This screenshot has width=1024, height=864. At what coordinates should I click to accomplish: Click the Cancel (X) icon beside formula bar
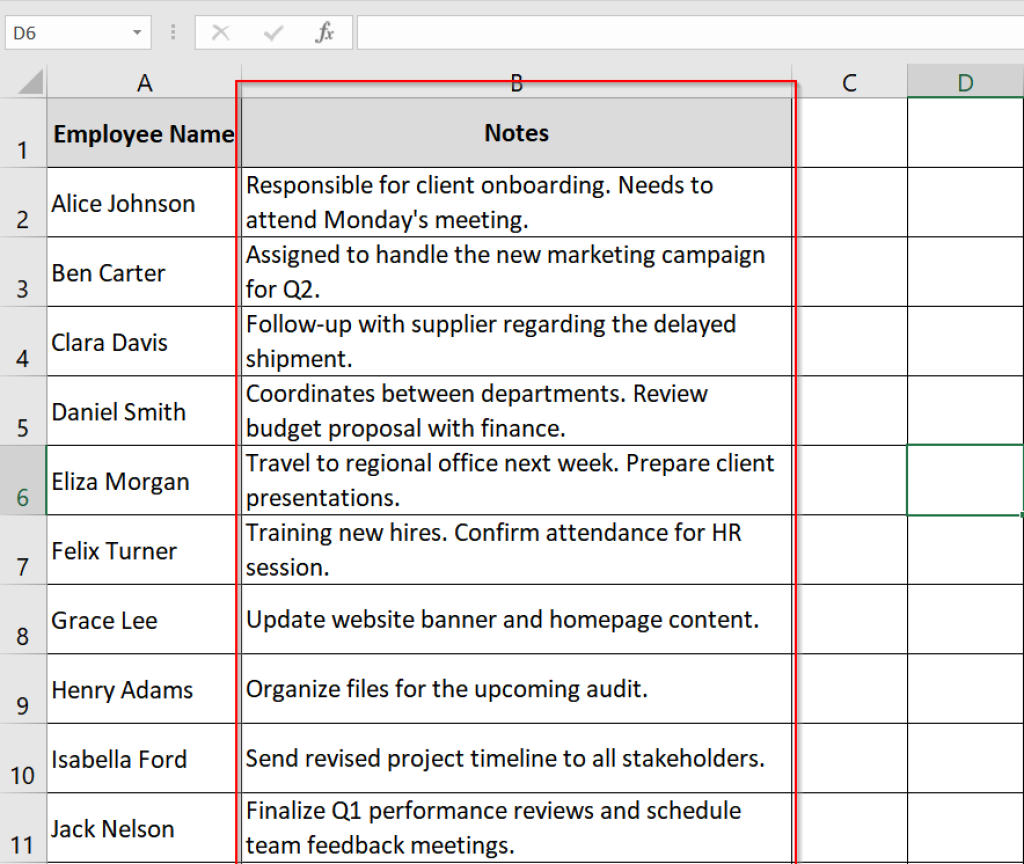click(220, 32)
